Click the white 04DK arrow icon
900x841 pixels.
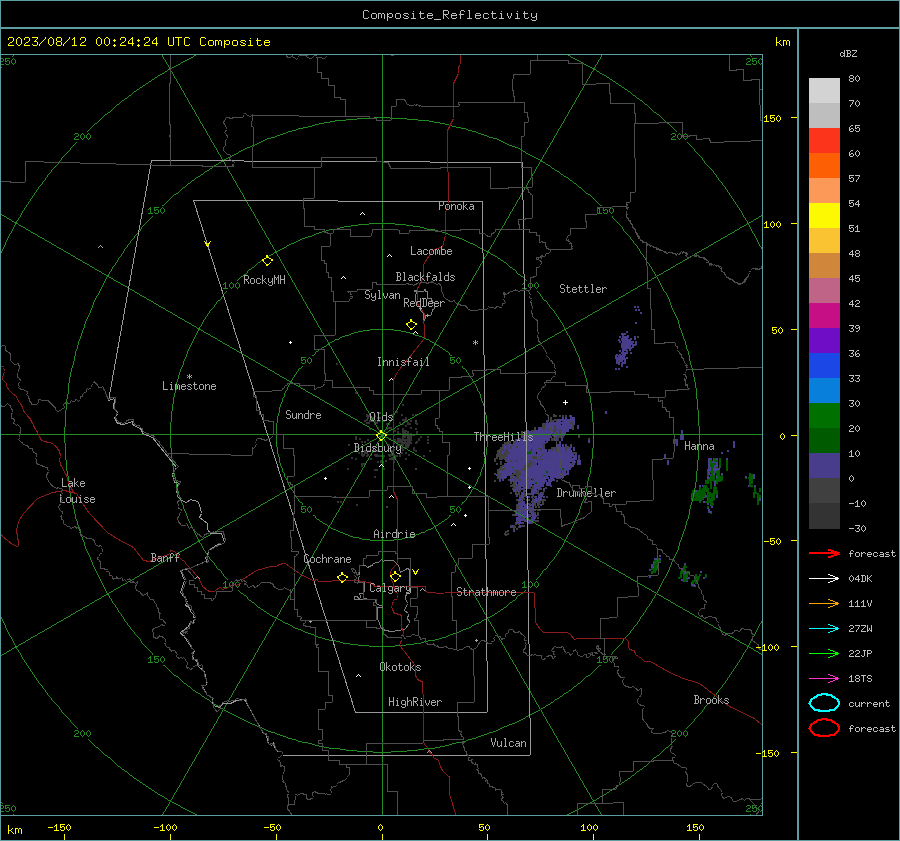(824, 579)
